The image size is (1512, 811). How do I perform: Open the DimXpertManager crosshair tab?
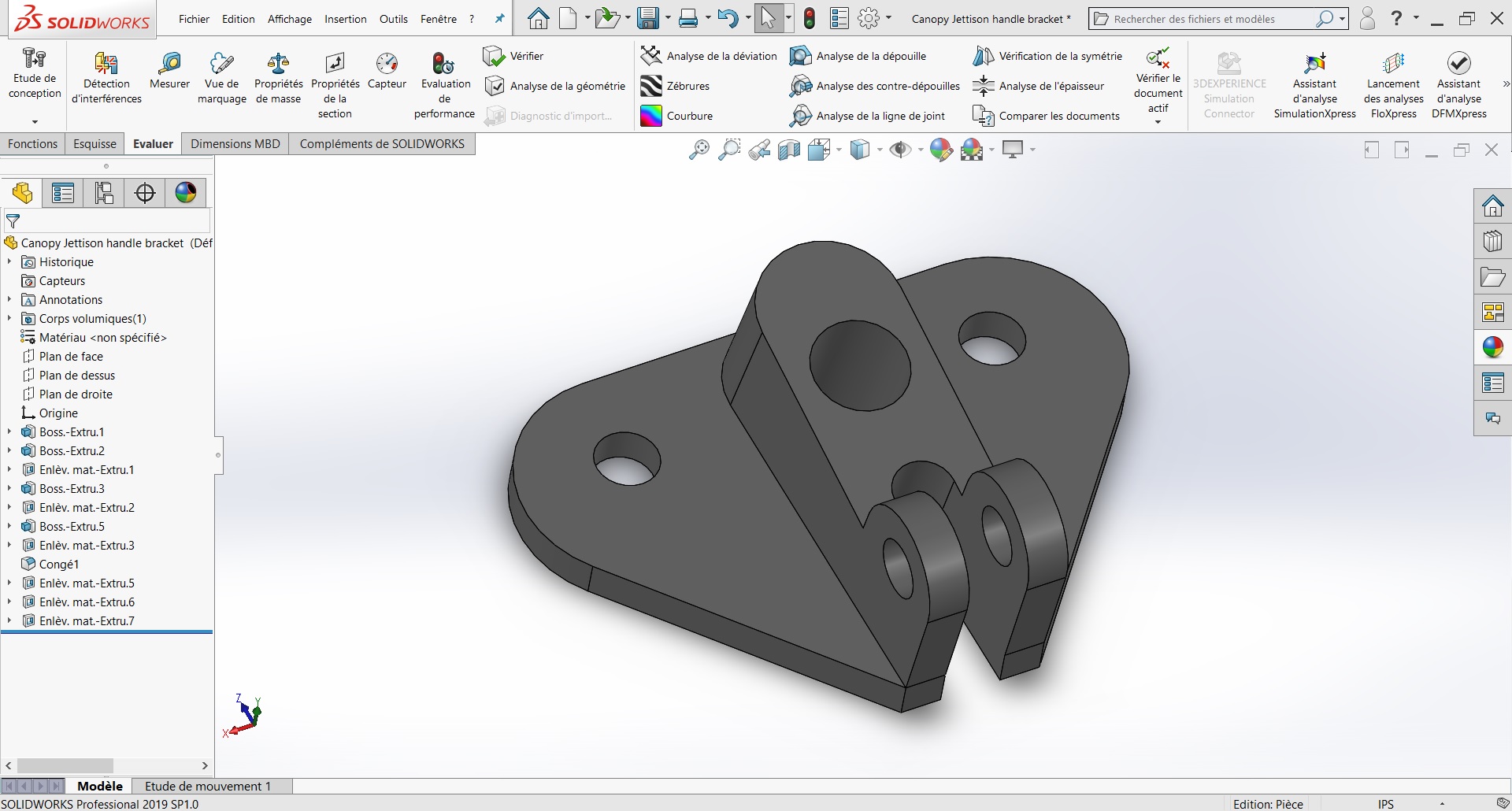(x=145, y=193)
